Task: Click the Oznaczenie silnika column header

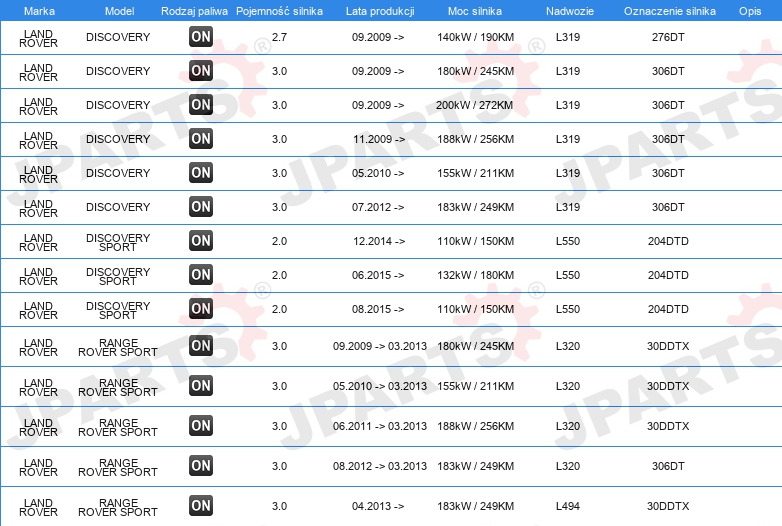Action: coord(669,11)
